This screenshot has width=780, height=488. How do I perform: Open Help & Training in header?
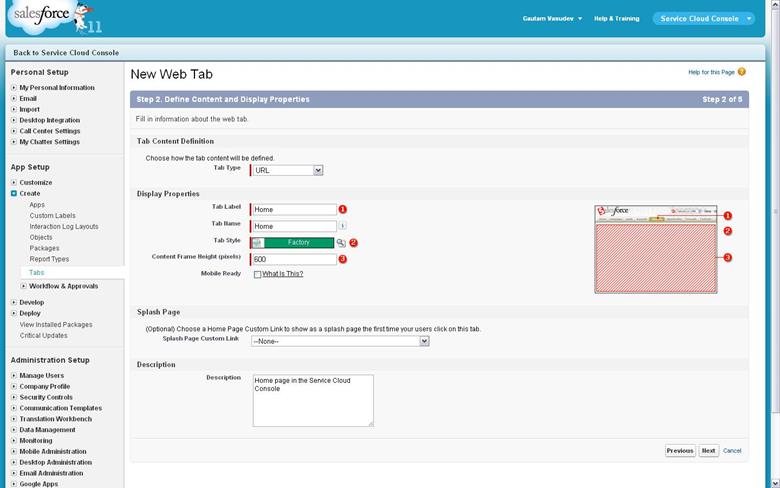[x=616, y=18]
